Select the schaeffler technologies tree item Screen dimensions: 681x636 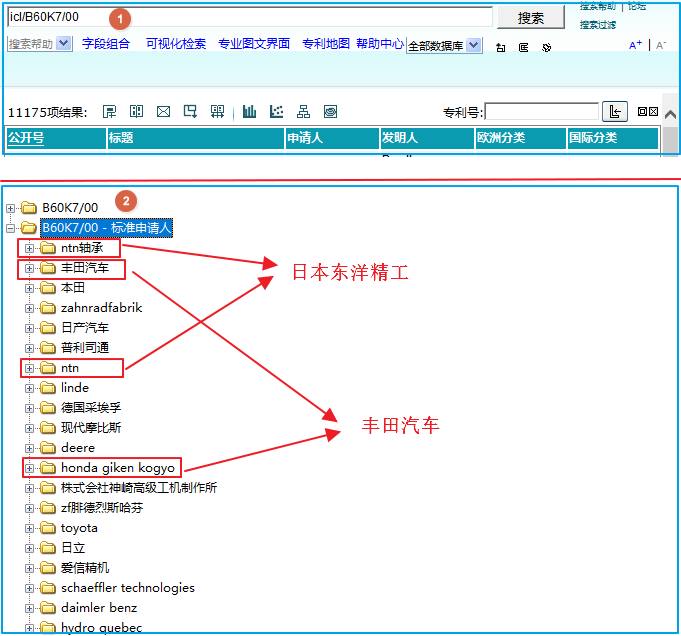point(127,588)
